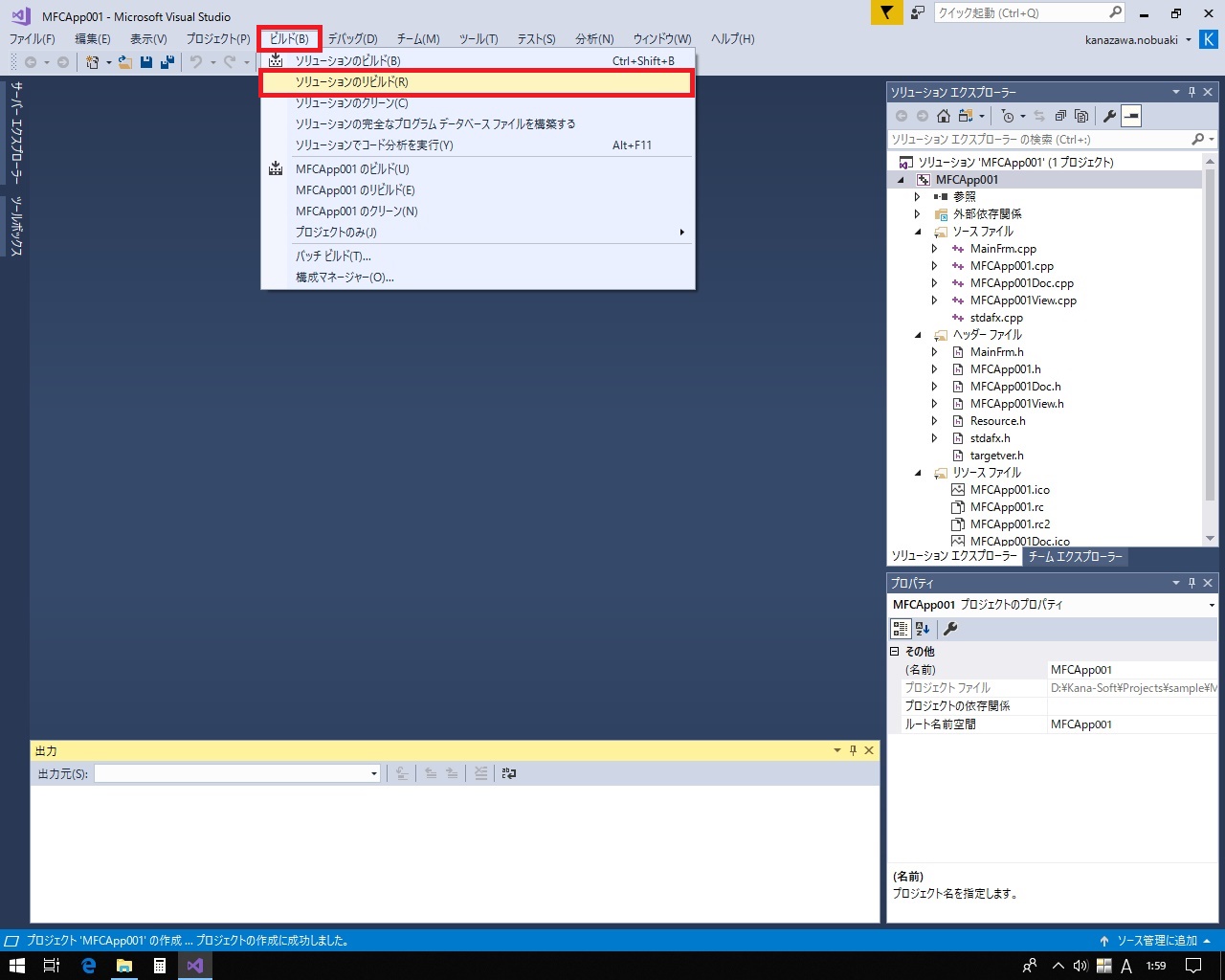Click the Home icon in Solution Explorer
This screenshot has width=1225, height=980.
click(944, 116)
